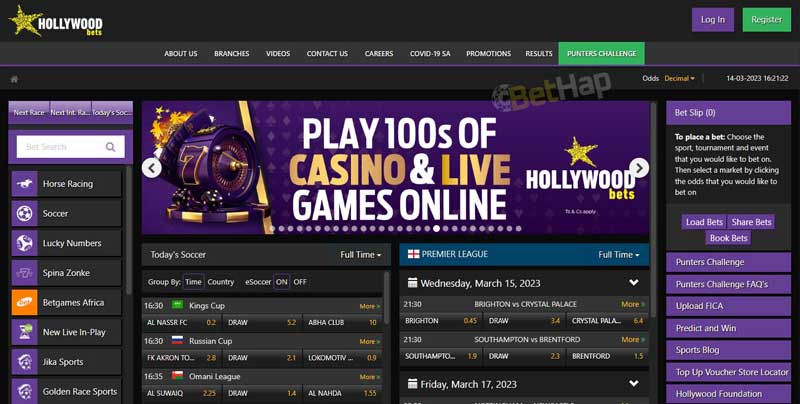Viewport: 800px width, 404px height.
Task: Open the Odds Decimal dropdown
Action: click(x=679, y=78)
